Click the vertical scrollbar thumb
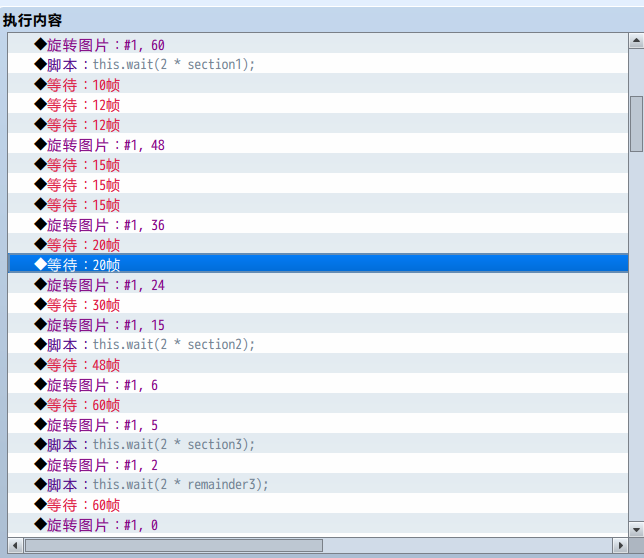 tap(636, 124)
